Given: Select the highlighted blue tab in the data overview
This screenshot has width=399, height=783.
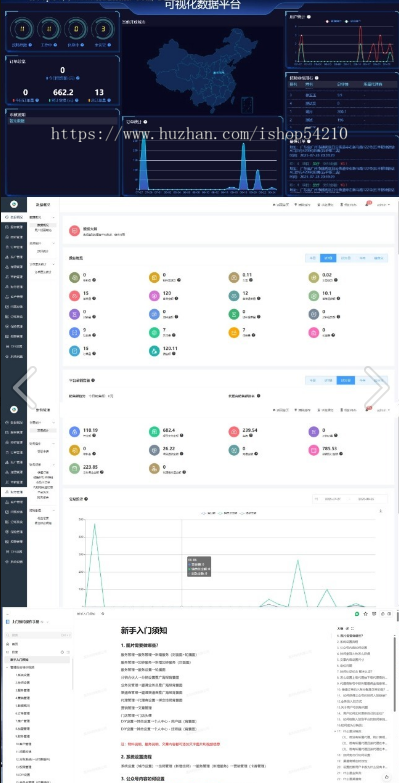Looking at the screenshot, I should pos(328,258).
